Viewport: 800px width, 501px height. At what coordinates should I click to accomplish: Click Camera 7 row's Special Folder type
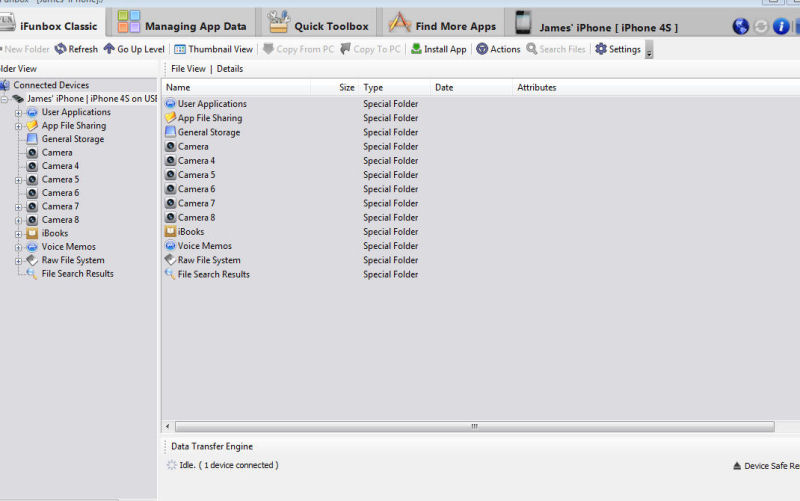pos(390,203)
